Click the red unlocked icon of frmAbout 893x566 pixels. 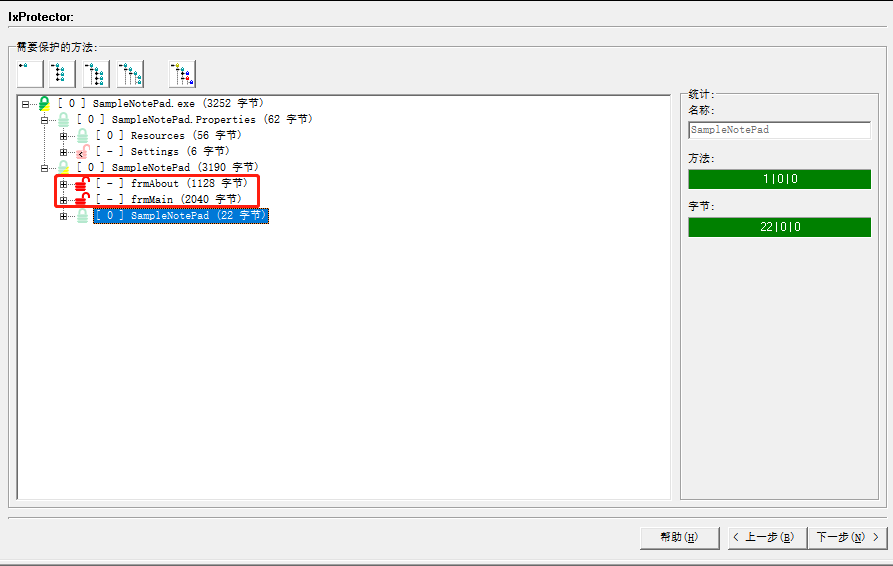point(83,183)
